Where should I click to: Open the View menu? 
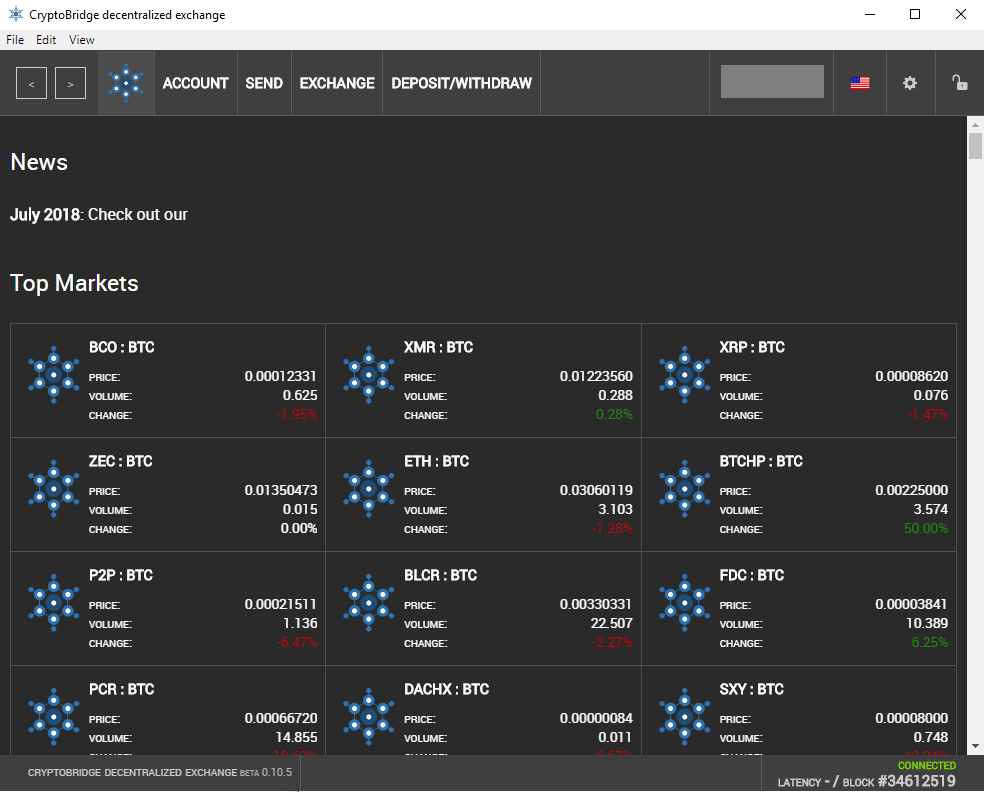pos(82,40)
